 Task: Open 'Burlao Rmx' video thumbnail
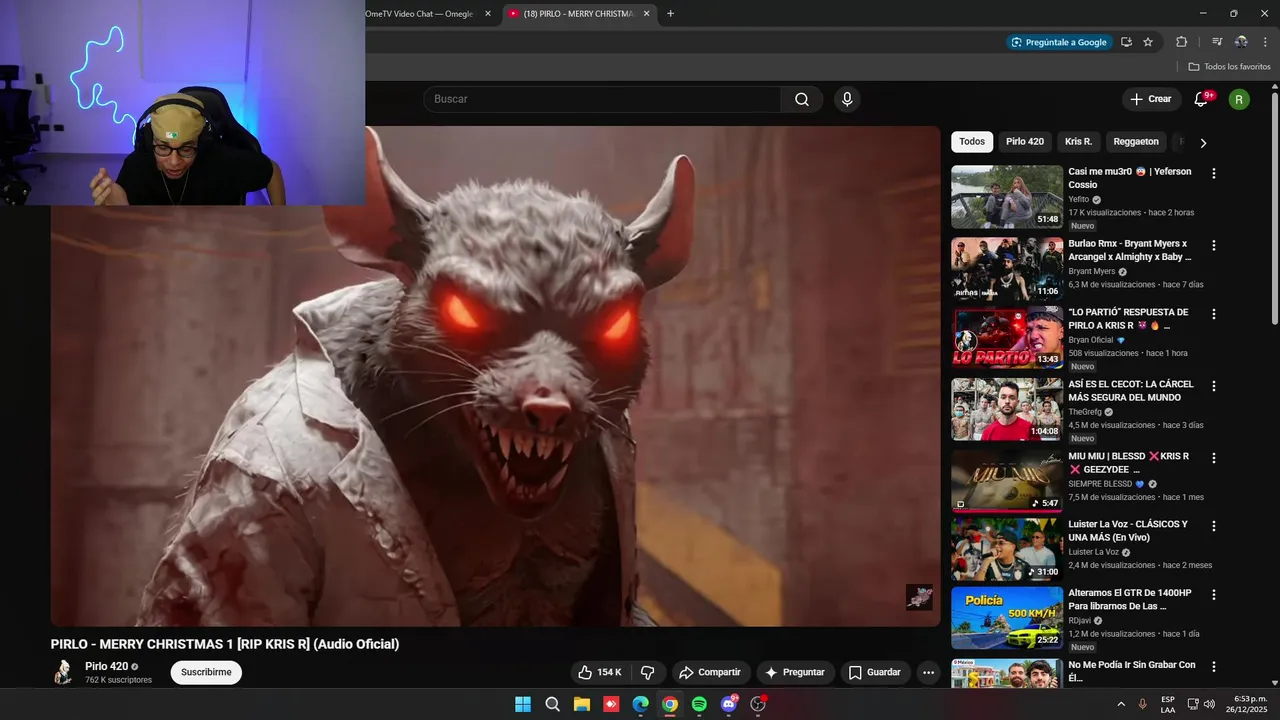click(x=1007, y=269)
